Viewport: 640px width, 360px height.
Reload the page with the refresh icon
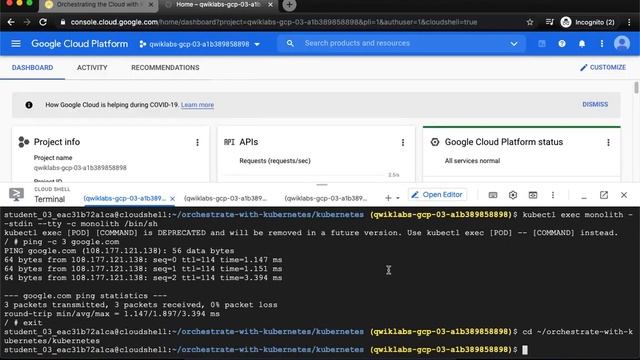43,22
